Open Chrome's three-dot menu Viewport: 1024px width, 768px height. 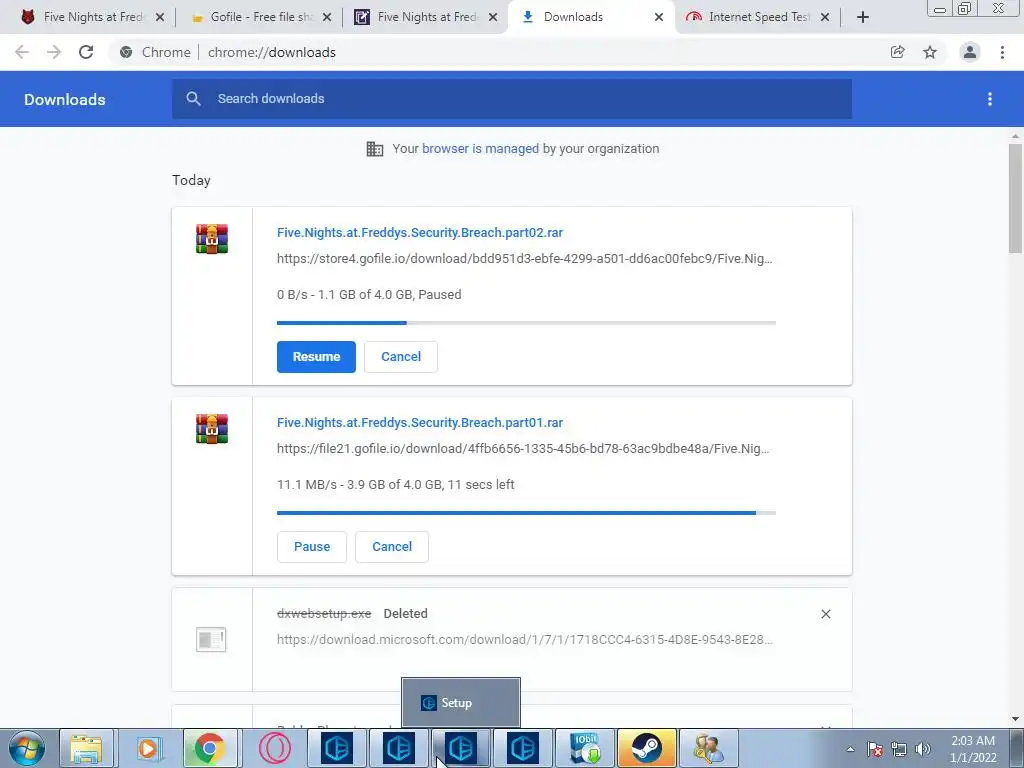(x=1002, y=52)
